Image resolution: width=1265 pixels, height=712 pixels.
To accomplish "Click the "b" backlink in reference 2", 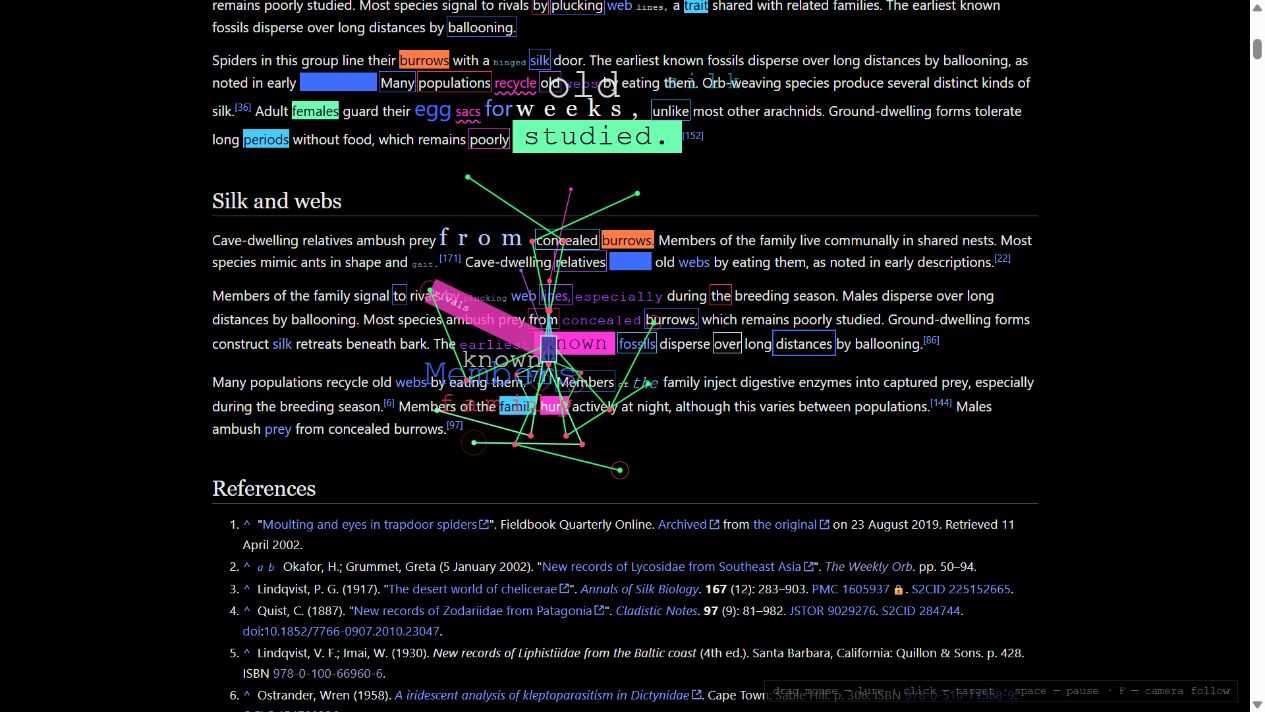I will (x=273, y=567).
